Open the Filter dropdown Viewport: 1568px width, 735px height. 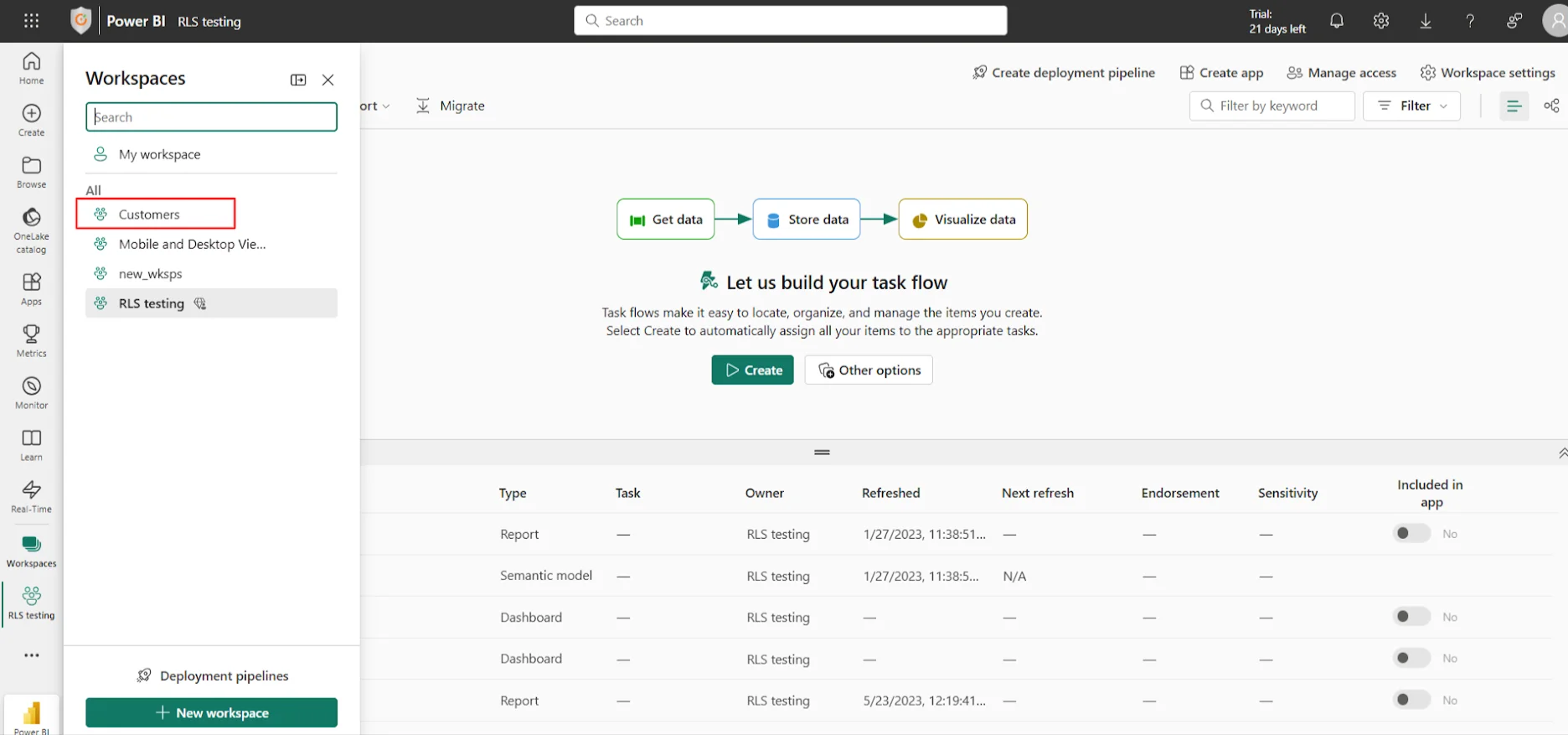click(1411, 106)
